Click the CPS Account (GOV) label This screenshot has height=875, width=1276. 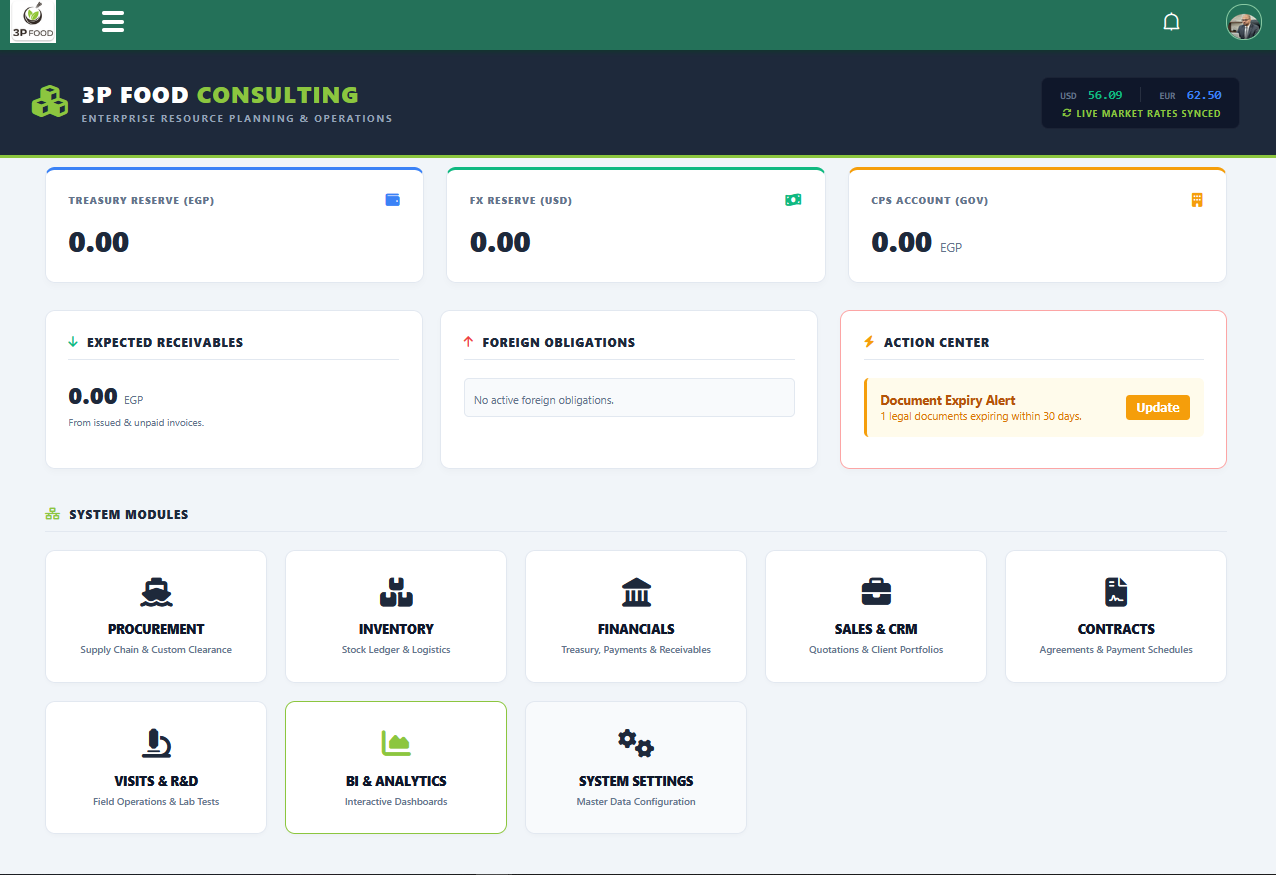pyautogui.click(x=930, y=200)
